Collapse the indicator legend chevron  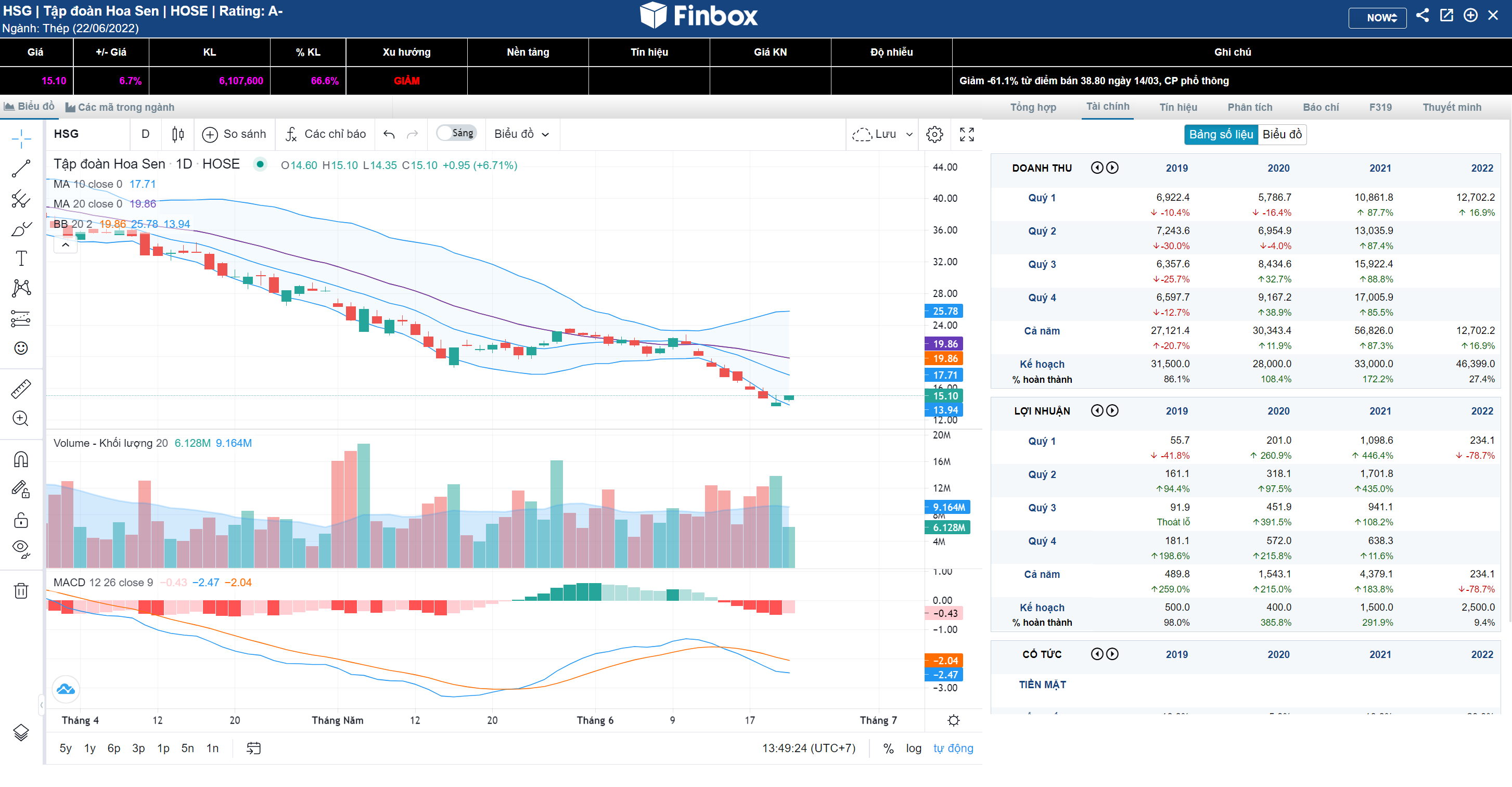[66, 244]
